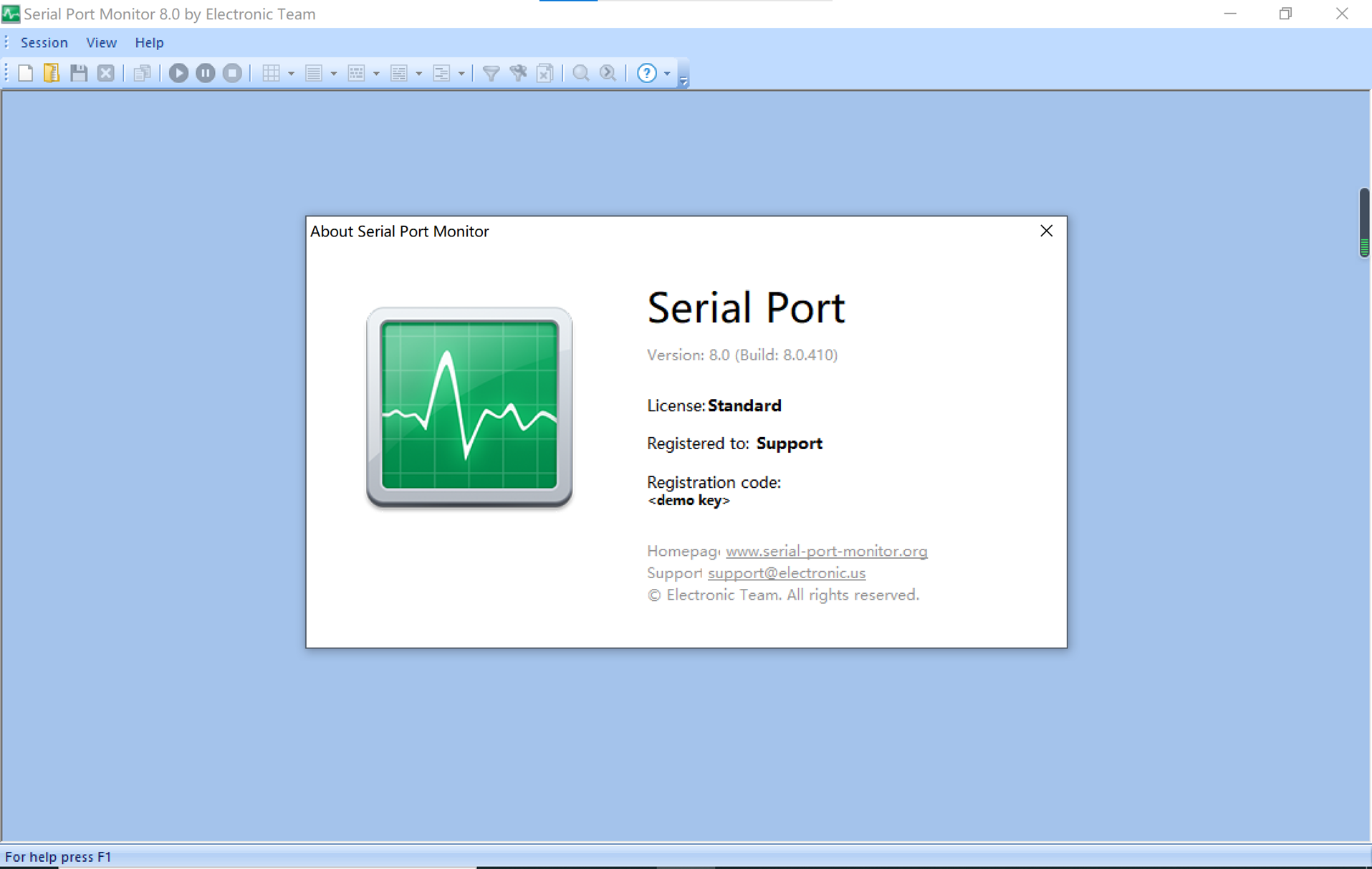Click the clear document icon with X
This screenshot has width=1372, height=869.
[x=545, y=73]
